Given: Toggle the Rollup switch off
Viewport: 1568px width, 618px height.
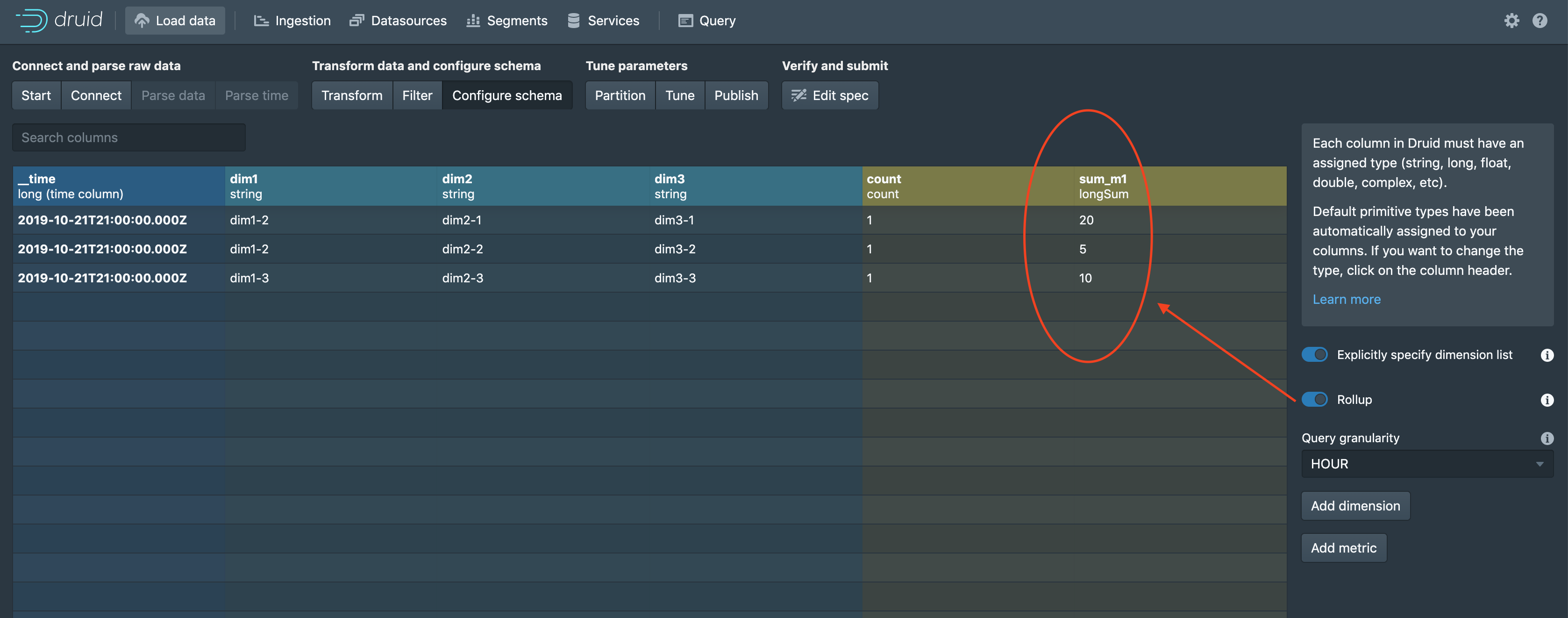Looking at the screenshot, I should pos(1314,399).
